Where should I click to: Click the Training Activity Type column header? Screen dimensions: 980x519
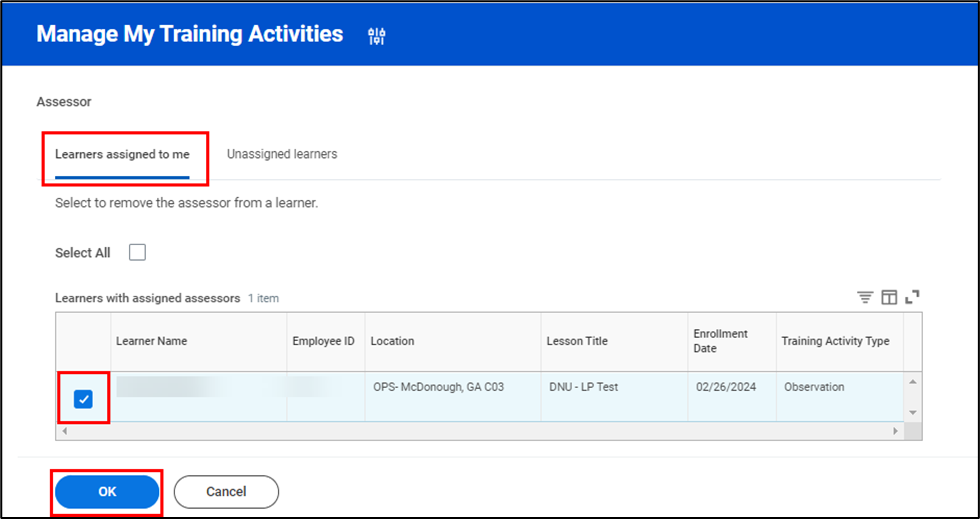[835, 341]
